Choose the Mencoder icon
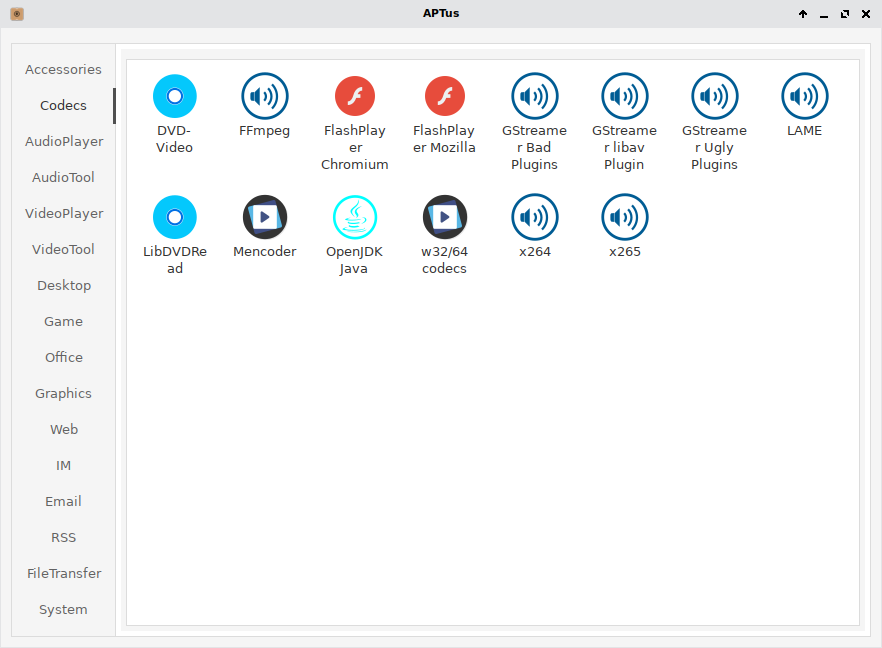This screenshot has height=648, width=882. pyautogui.click(x=264, y=217)
